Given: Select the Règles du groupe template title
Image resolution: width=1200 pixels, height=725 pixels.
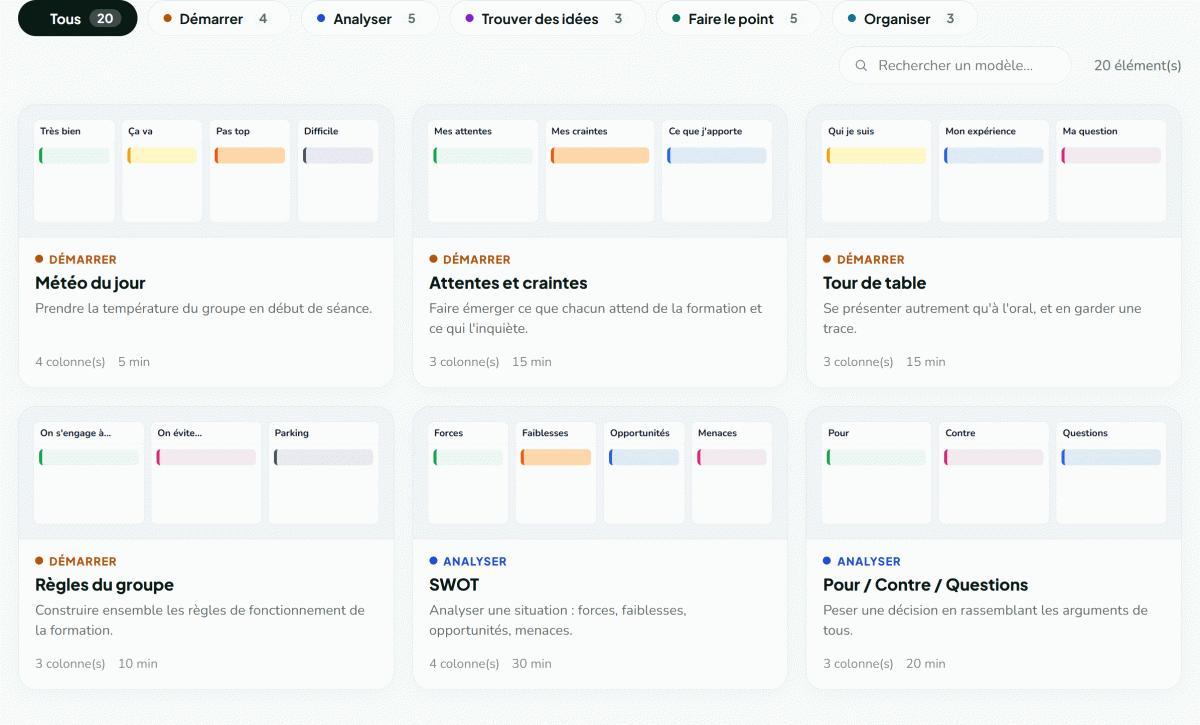Looking at the screenshot, I should 104,585.
